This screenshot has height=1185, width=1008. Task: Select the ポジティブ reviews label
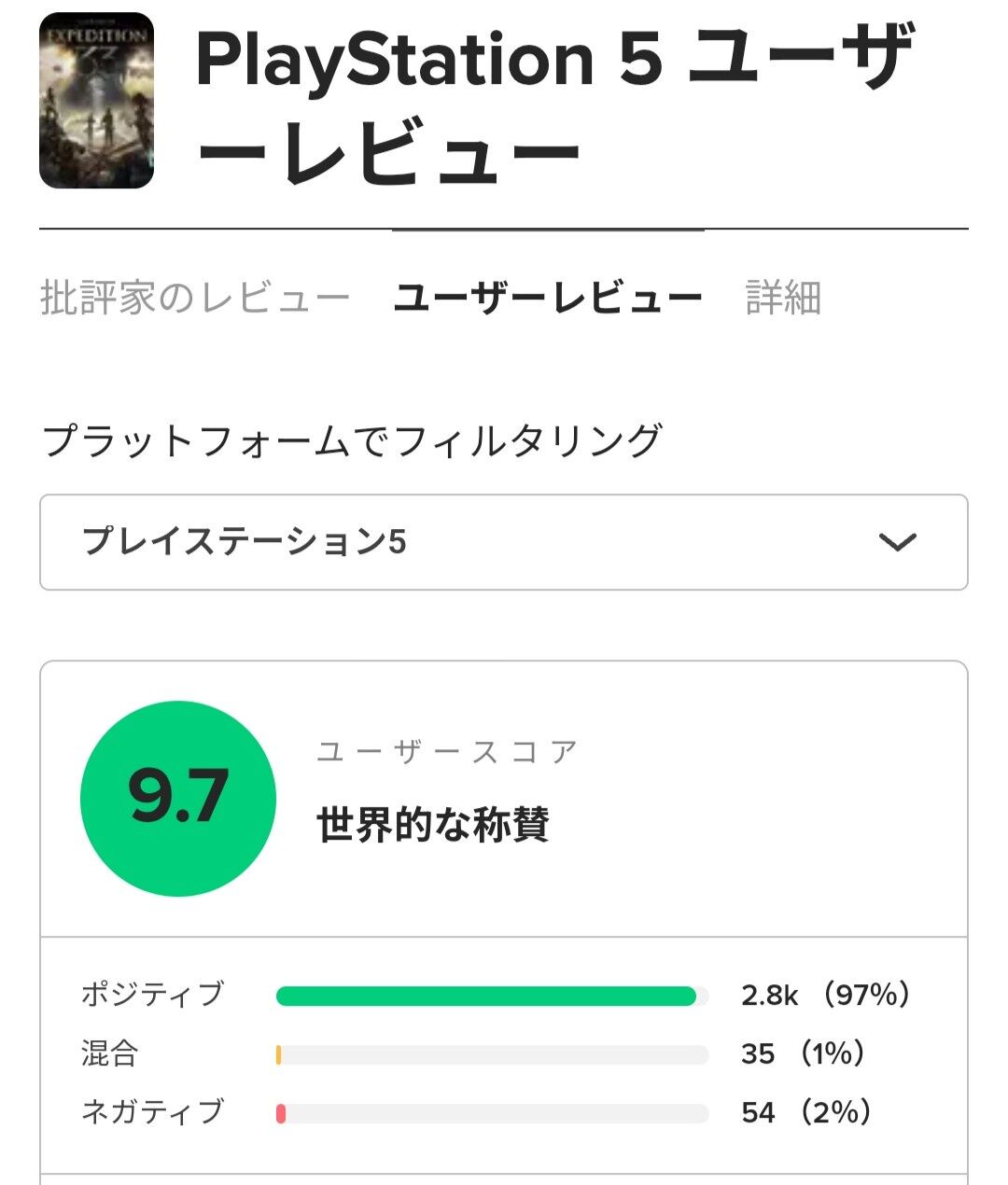pos(152,995)
